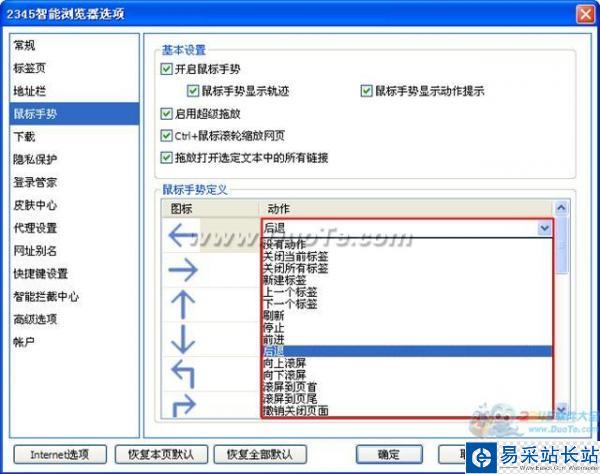Select the 鼠标手势 settings section
This screenshot has height=474, width=600.
coord(74,114)
